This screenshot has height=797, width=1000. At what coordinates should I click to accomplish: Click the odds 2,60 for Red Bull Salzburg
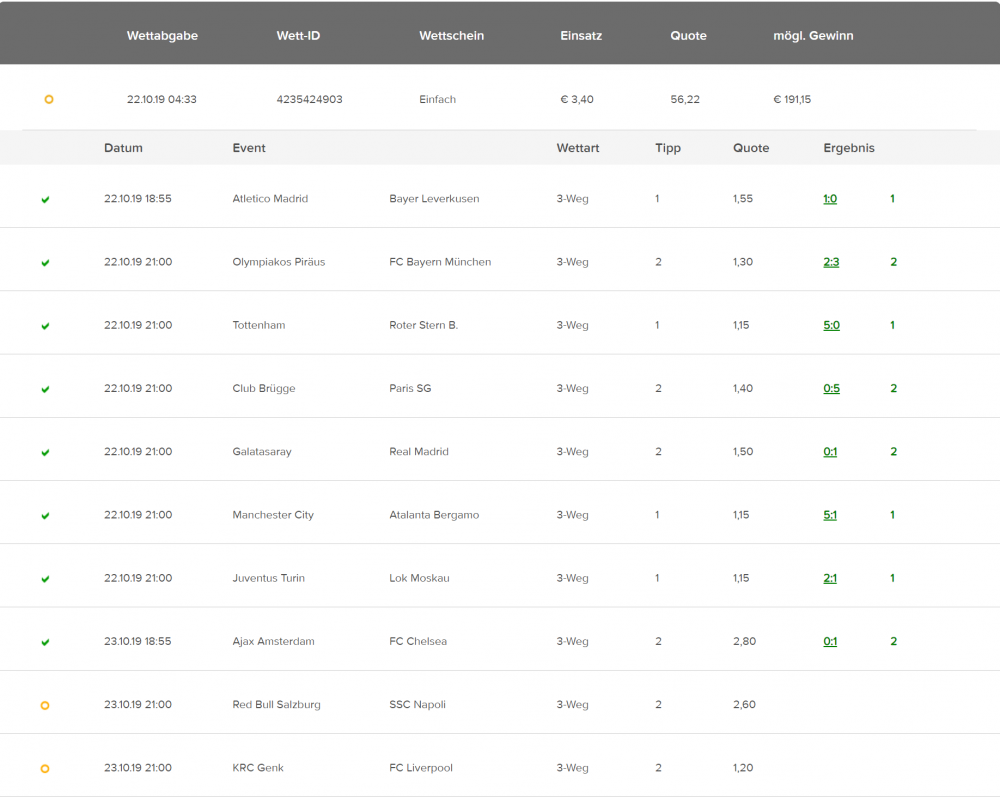[744, 705]
